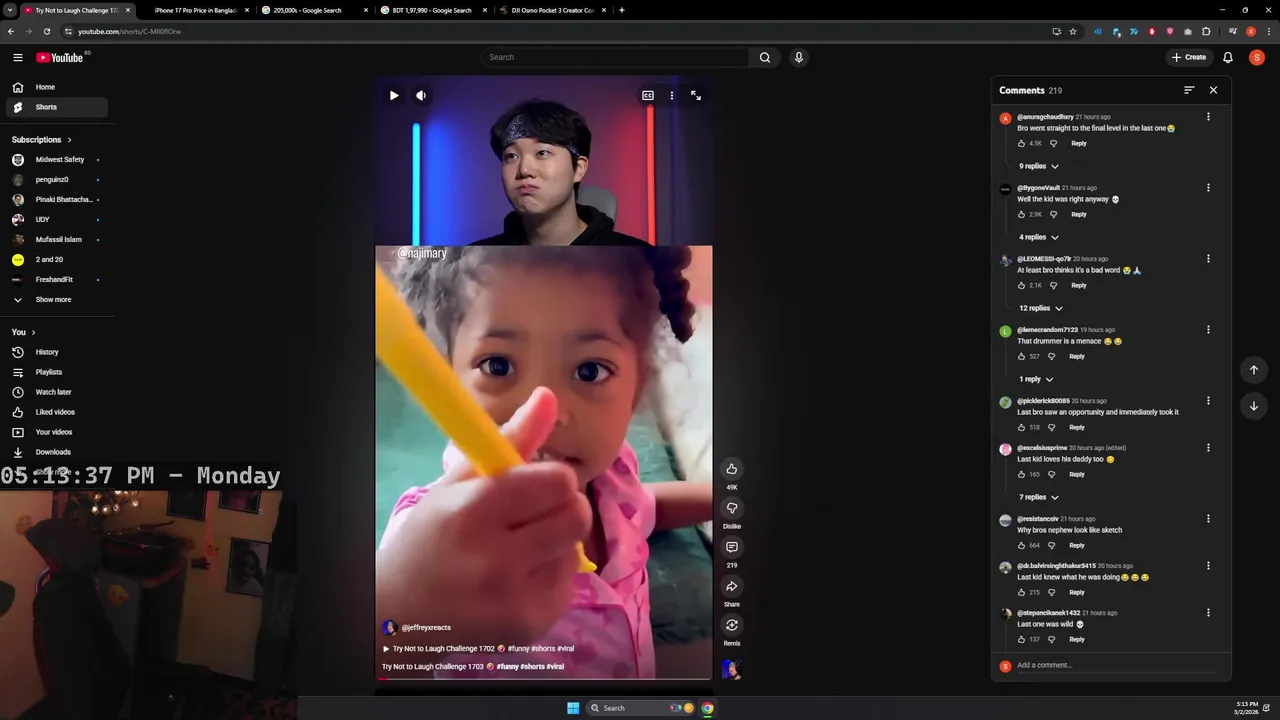Open the 'You' section header

point(24,332)
